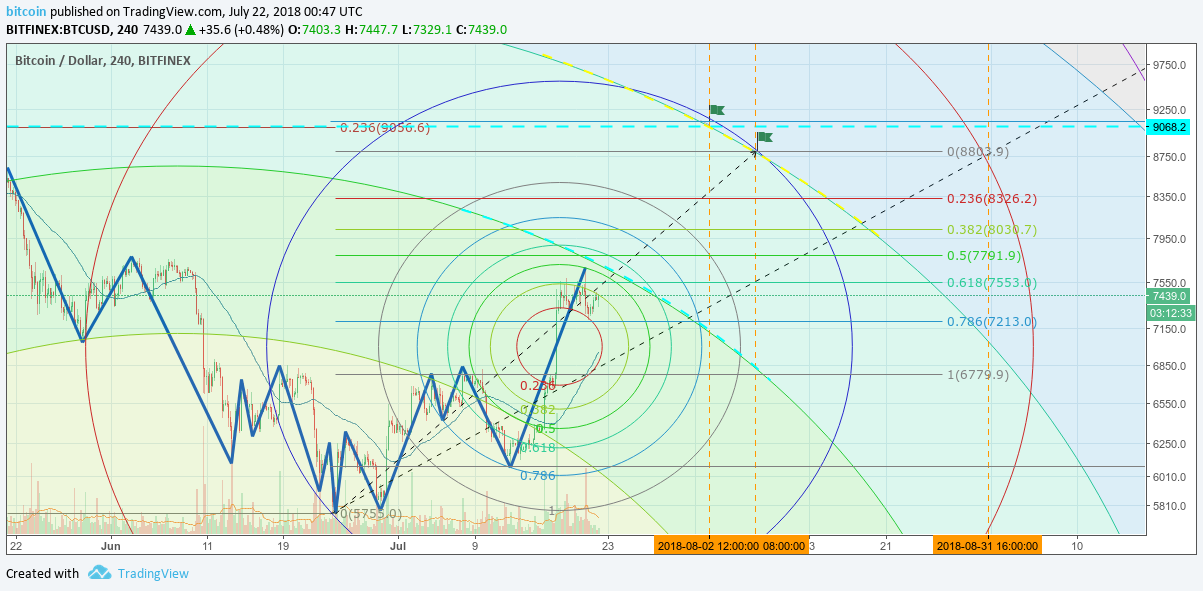This screenshot has width=1203, height=591.
Task: Click the 9068.2 price label
Action: pyautogui.click(x=1169, y=127)
